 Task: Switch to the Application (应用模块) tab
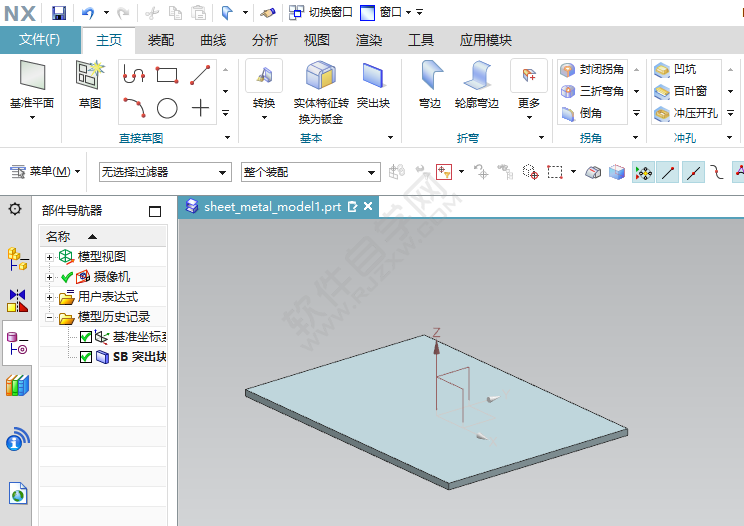click(x=485, y=40)
